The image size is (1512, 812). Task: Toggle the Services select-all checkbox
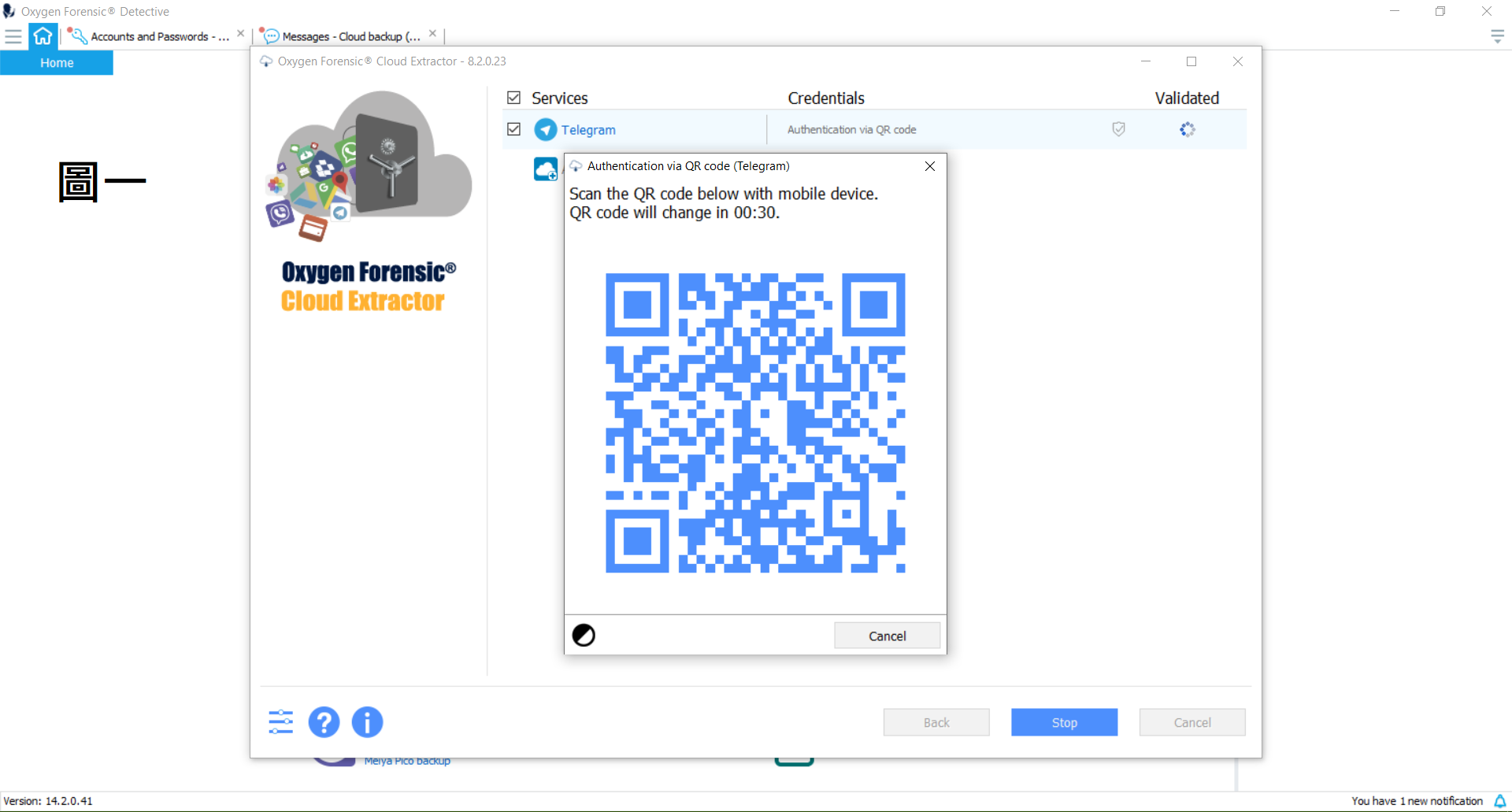pyautogui.click(x=514, y=98)
